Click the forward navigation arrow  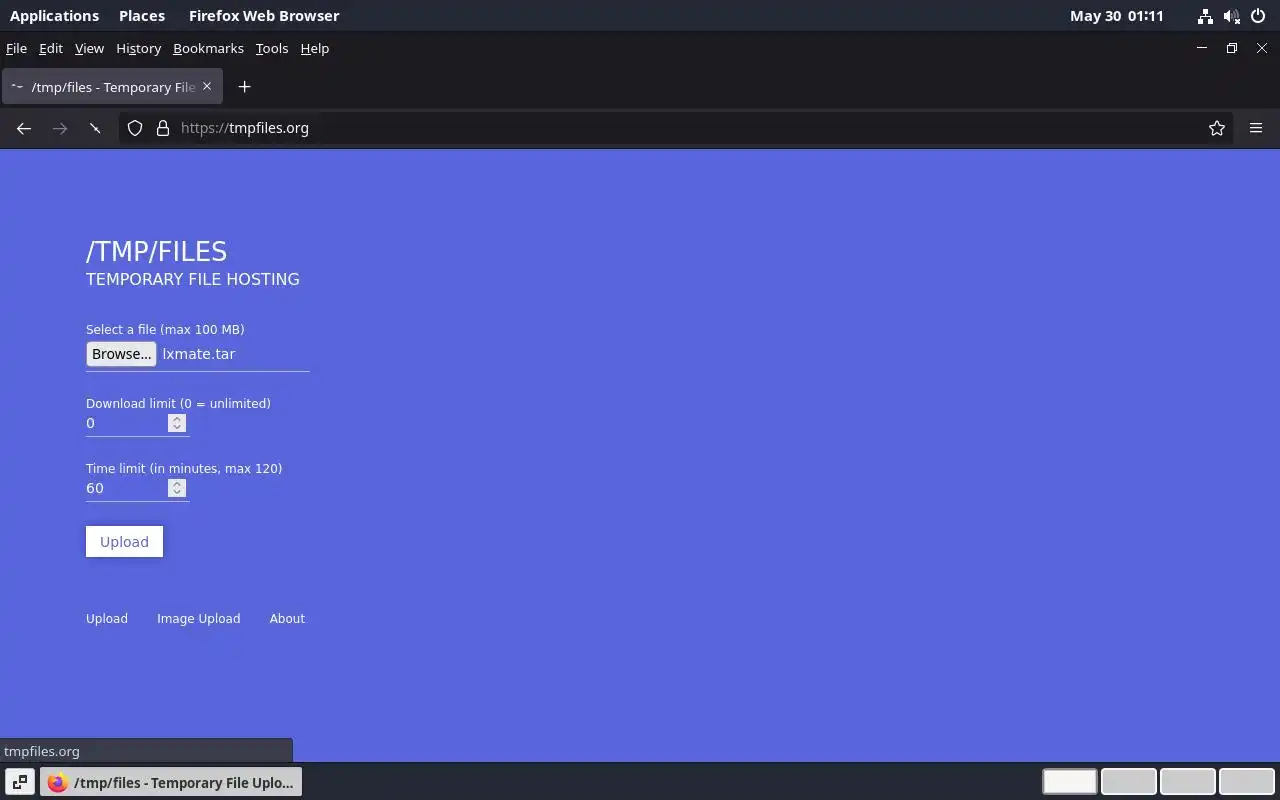[x=60, y=128]
